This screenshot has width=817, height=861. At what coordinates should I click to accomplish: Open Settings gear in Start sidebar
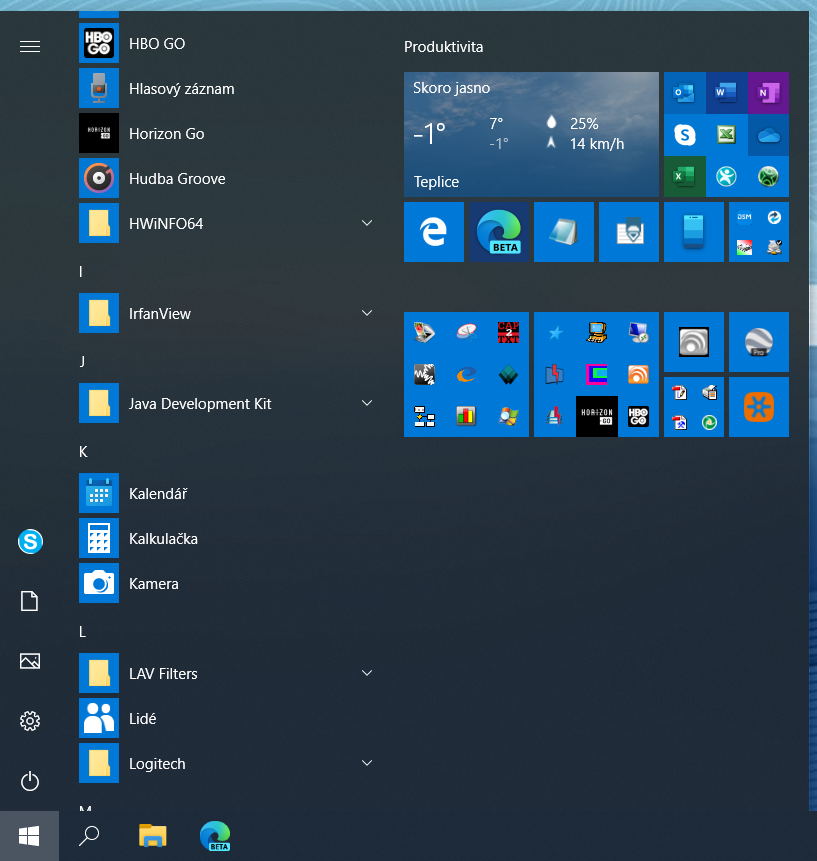tap(30, 721)
